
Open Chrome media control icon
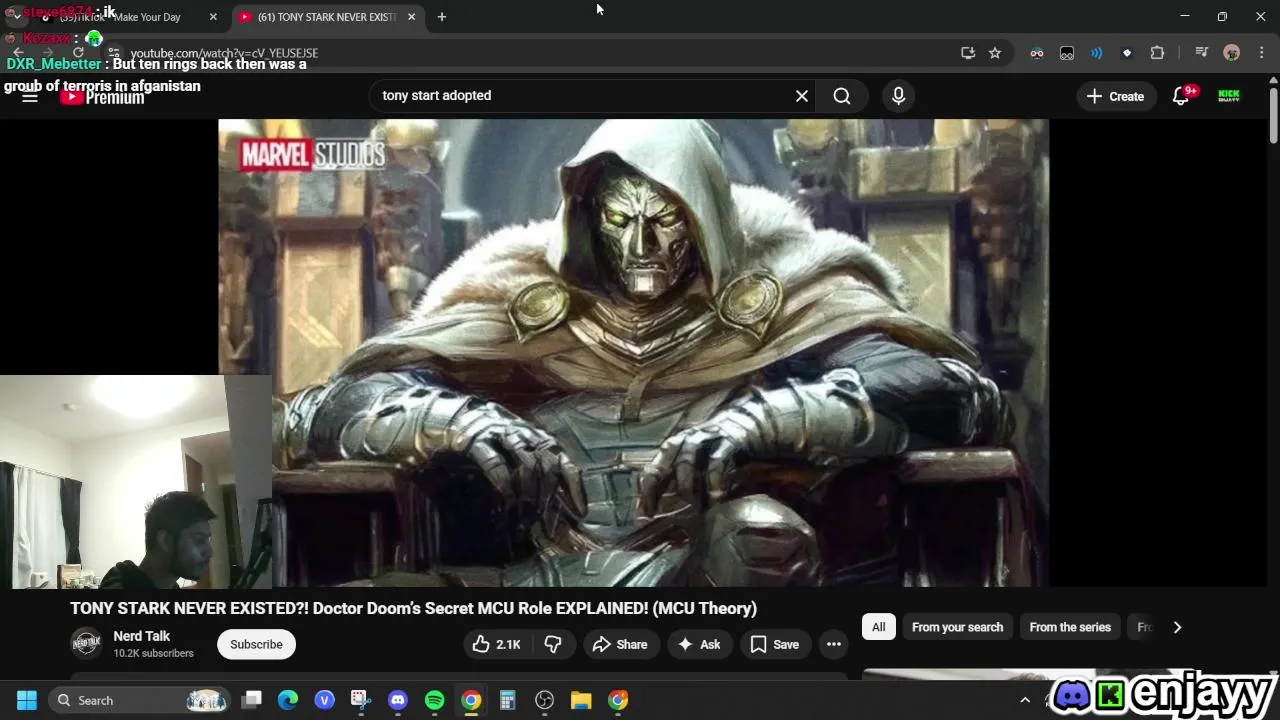pos(1202,53)
